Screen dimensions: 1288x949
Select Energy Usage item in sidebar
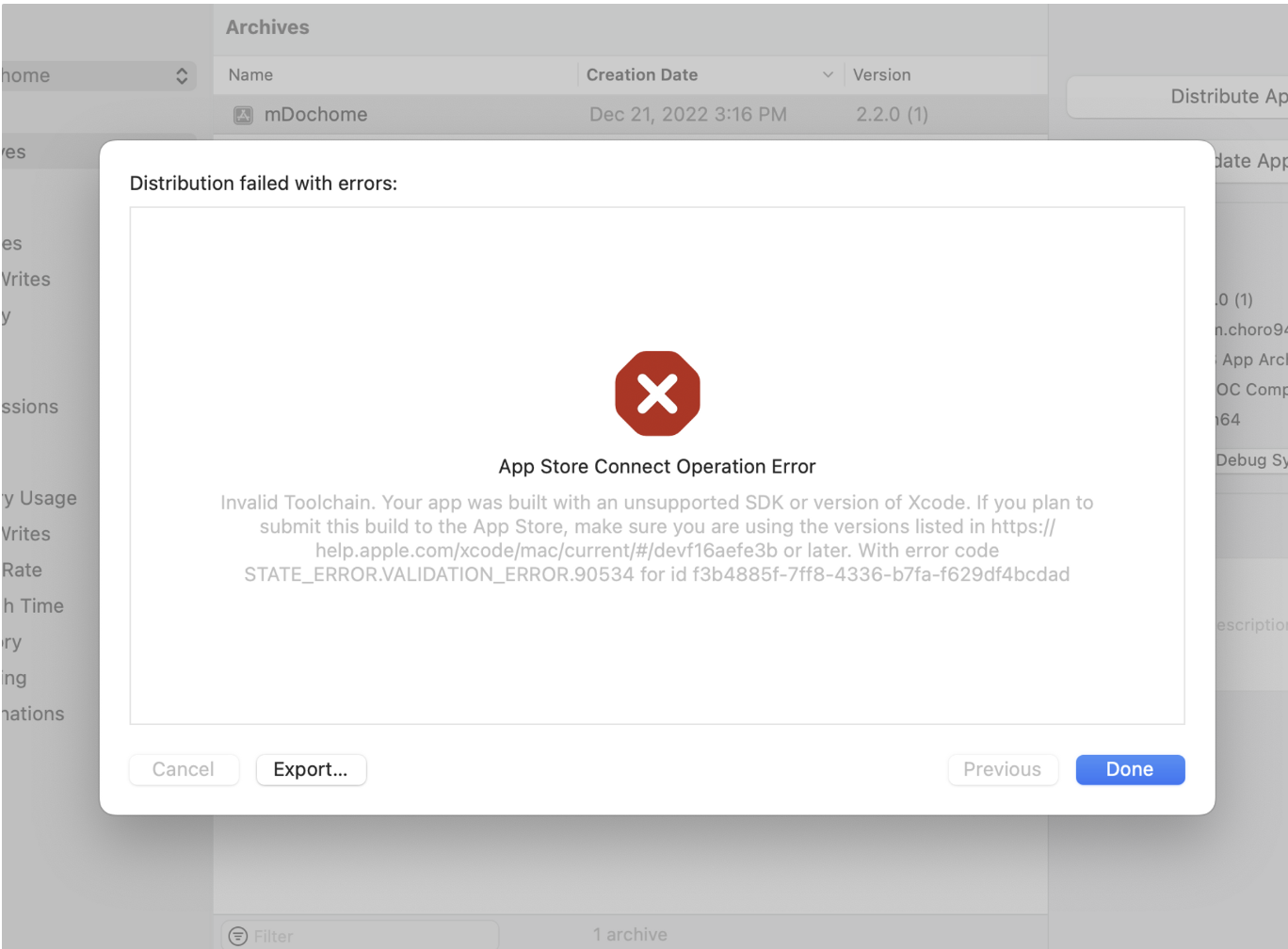coord(40,498)
